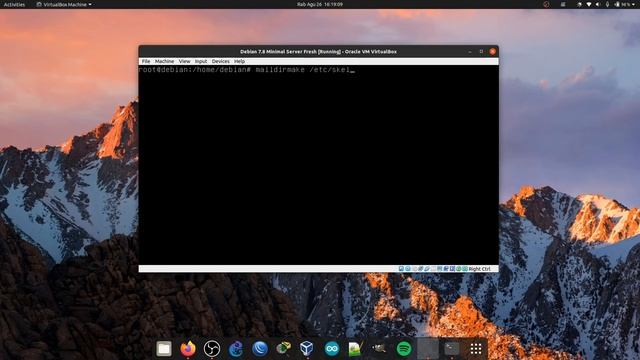Click the VirtualBox window title bar
This screenshot has width=640, height=360.
pos(318,51)
